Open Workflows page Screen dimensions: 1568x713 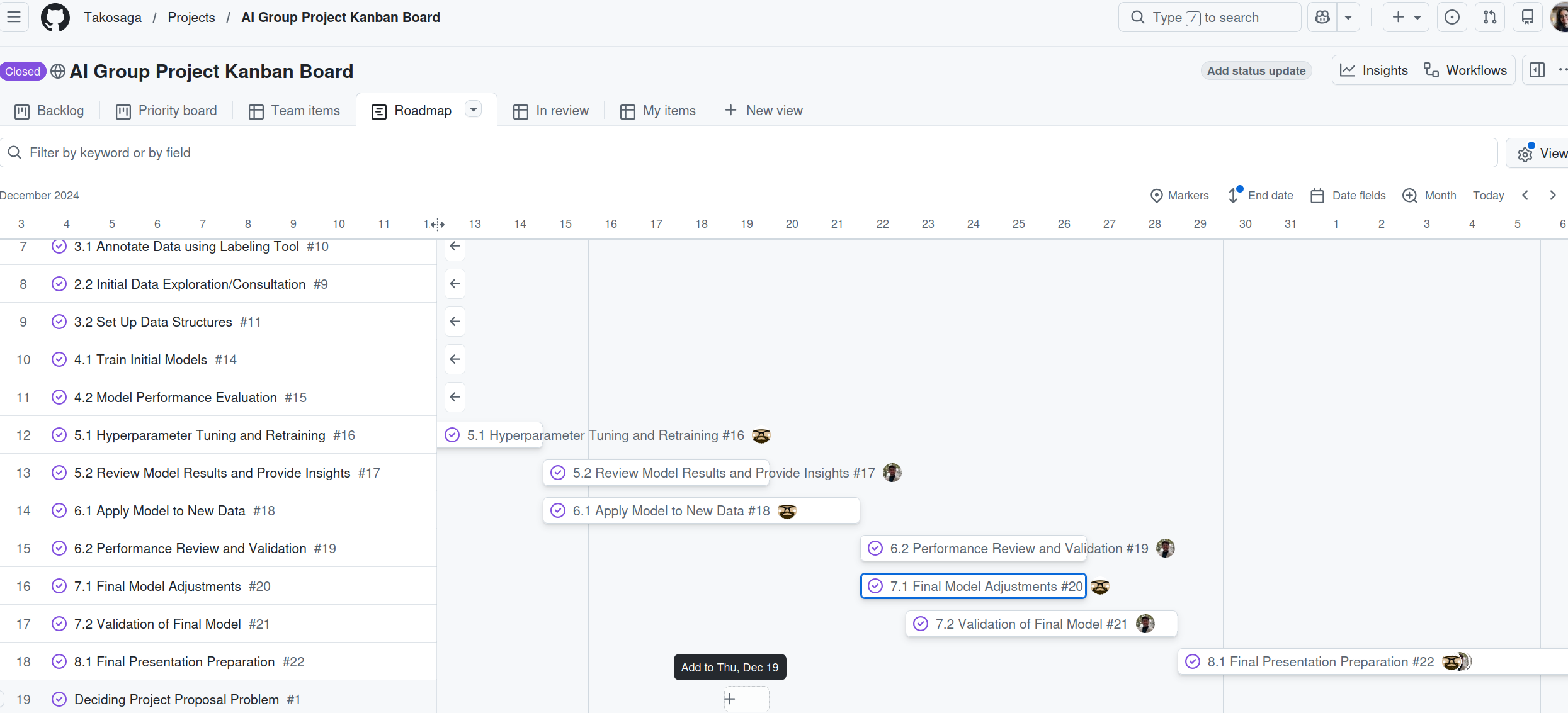(x=1465, y=70)
